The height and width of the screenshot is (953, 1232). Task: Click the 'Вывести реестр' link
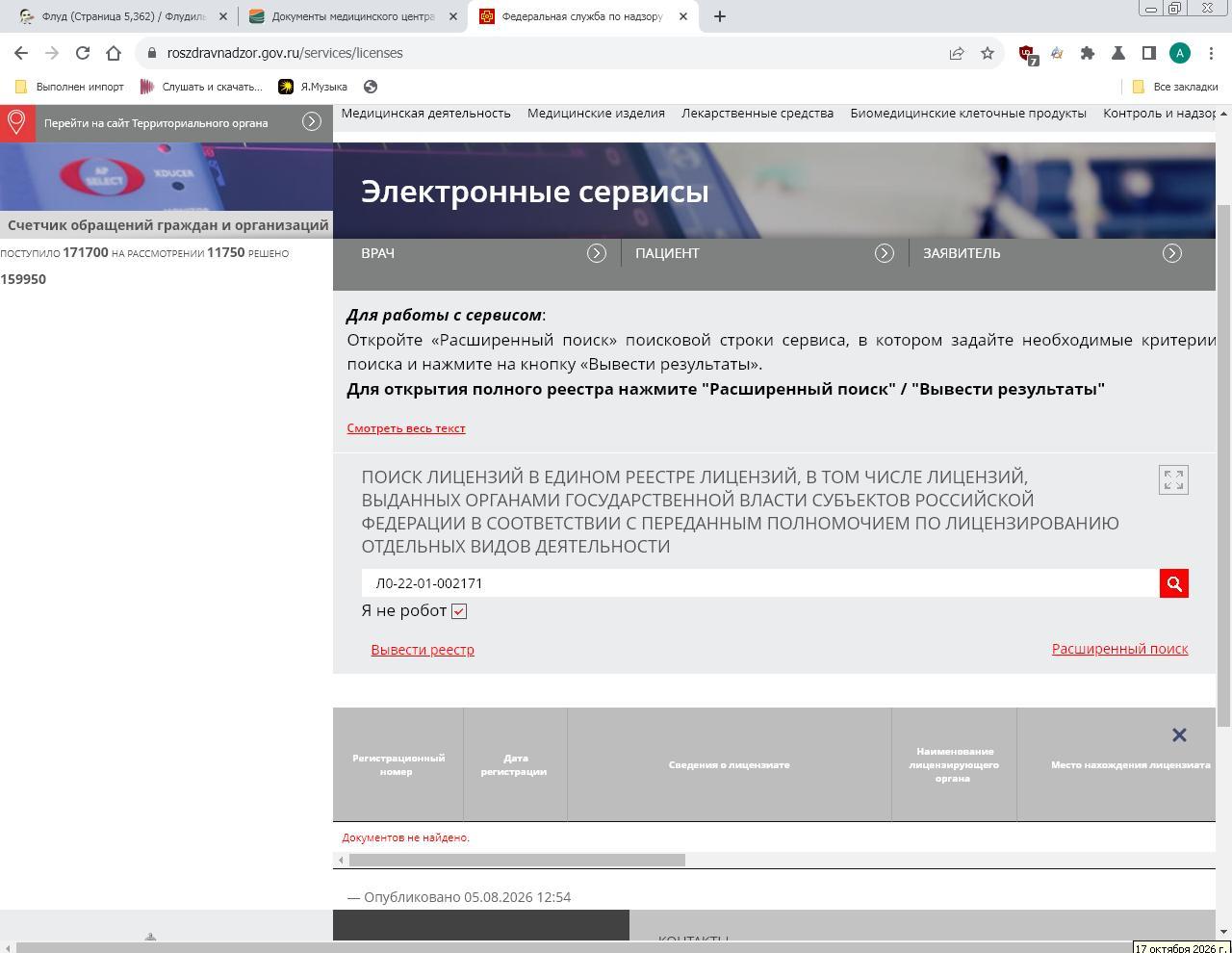pyautogui.click(x=423, y=650)
